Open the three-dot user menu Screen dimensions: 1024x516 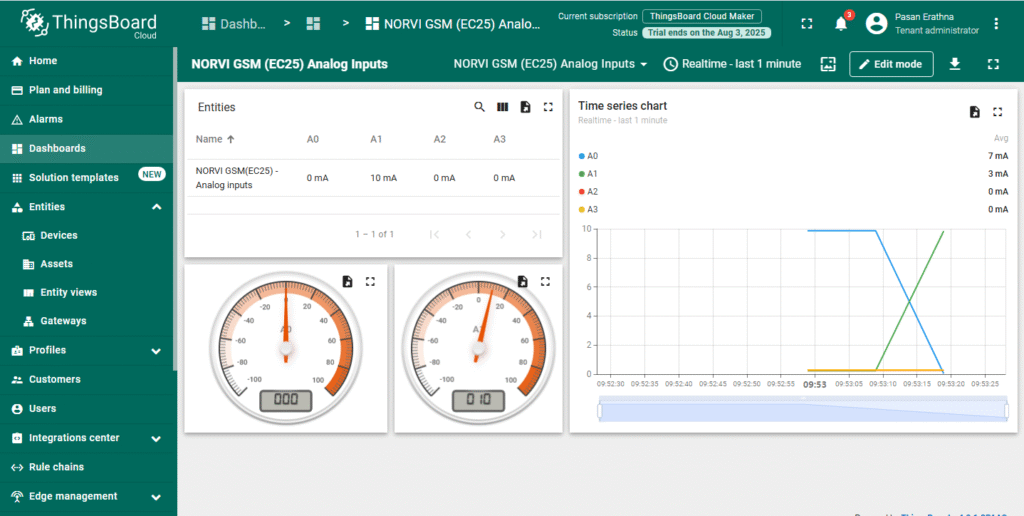996,24
